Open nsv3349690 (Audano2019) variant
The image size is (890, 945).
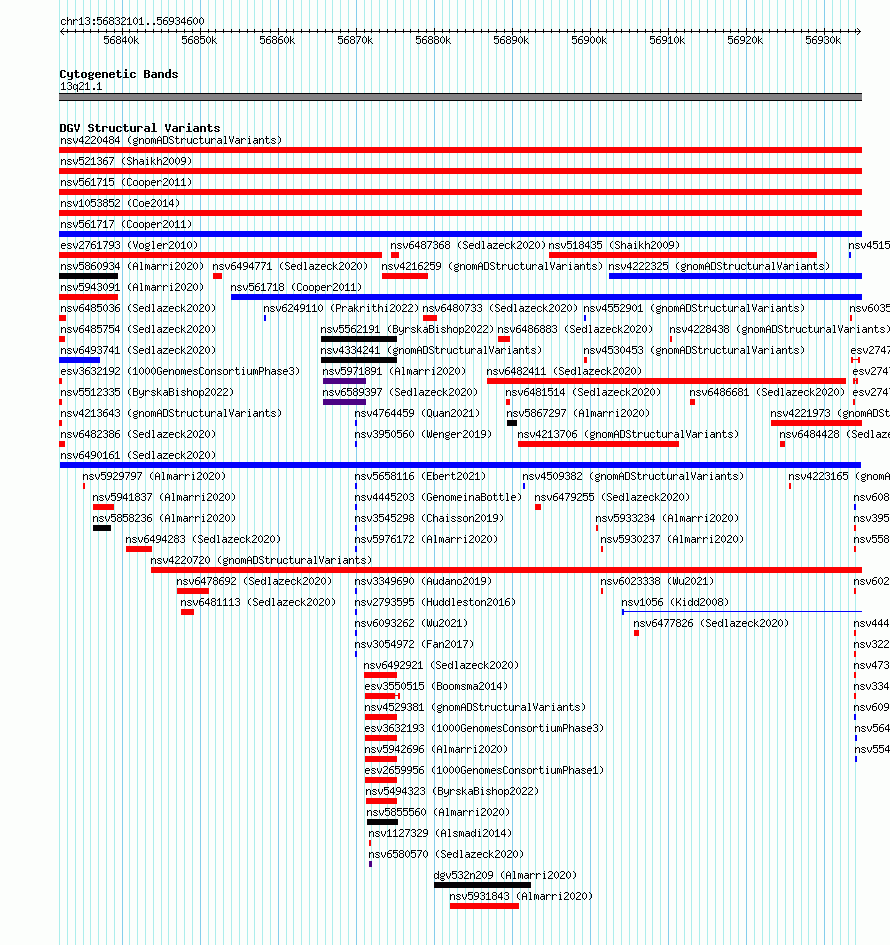(423, 582)
